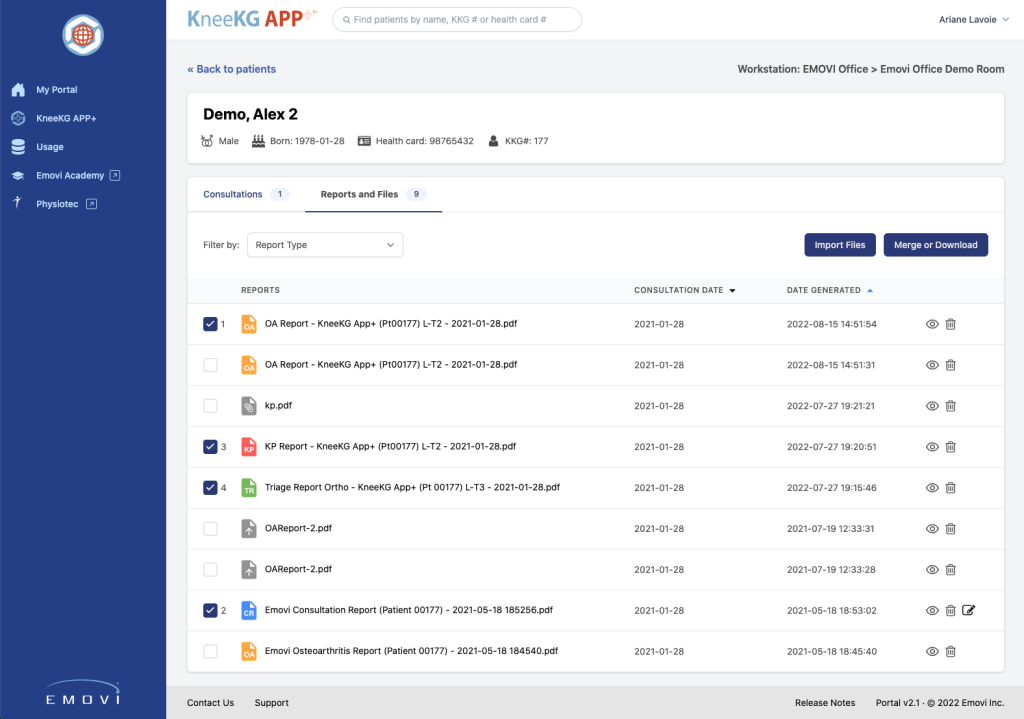Open the OA Report file name dated 14:51:31
Image resolution: width=1024 pixels, height=719 pixels.
(391, 364)
